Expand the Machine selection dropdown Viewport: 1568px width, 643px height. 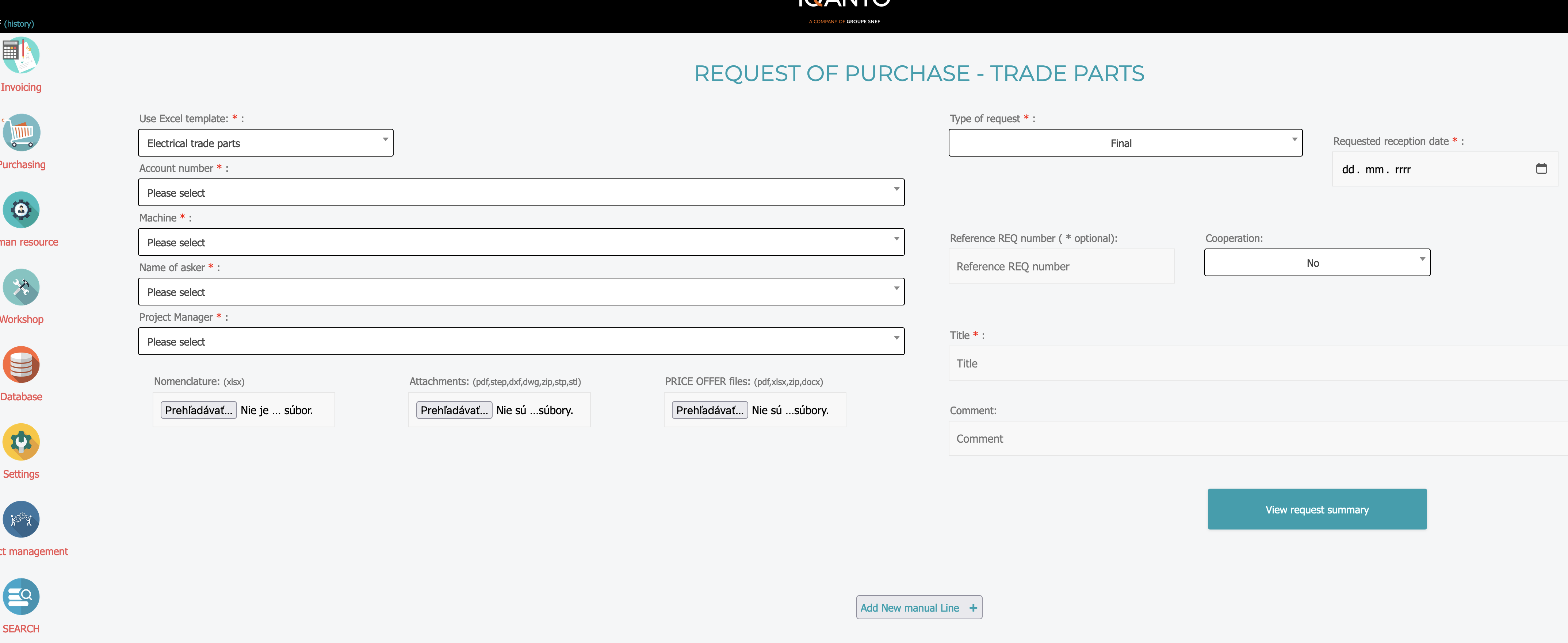click(x=521, y=242)
